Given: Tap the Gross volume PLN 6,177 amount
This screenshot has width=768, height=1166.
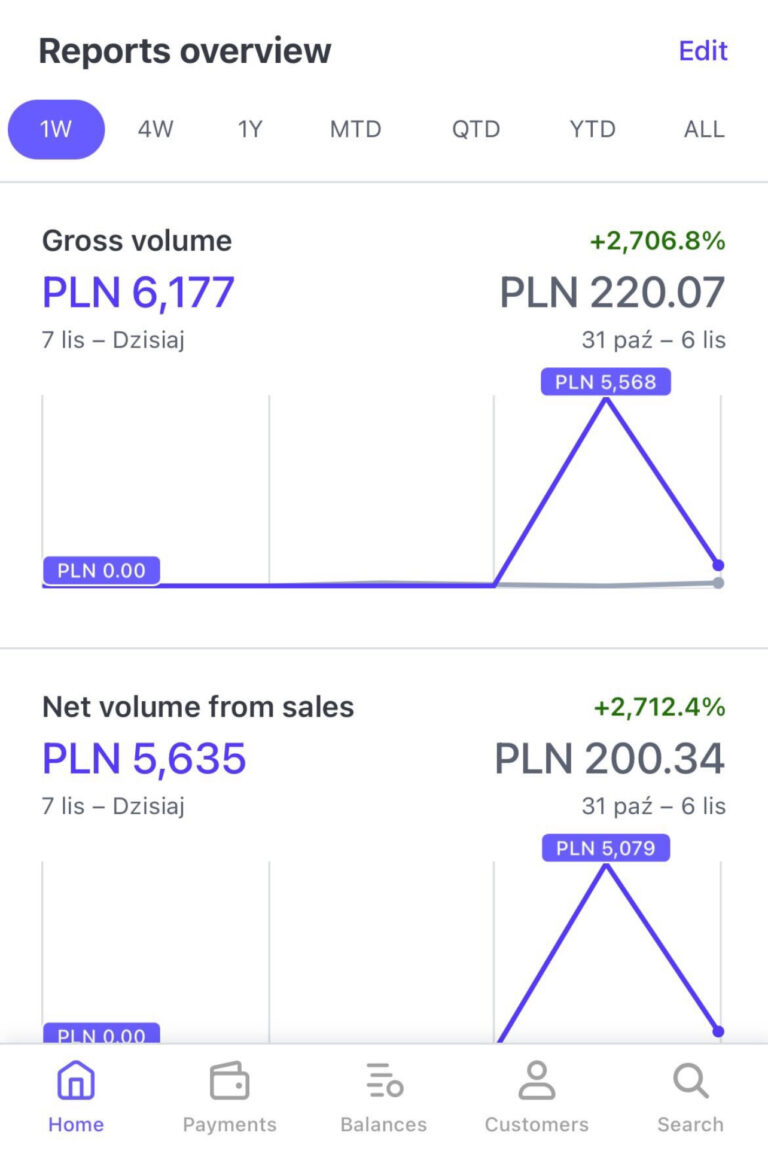Looking at the screenshot, I should tap(138, 293).
